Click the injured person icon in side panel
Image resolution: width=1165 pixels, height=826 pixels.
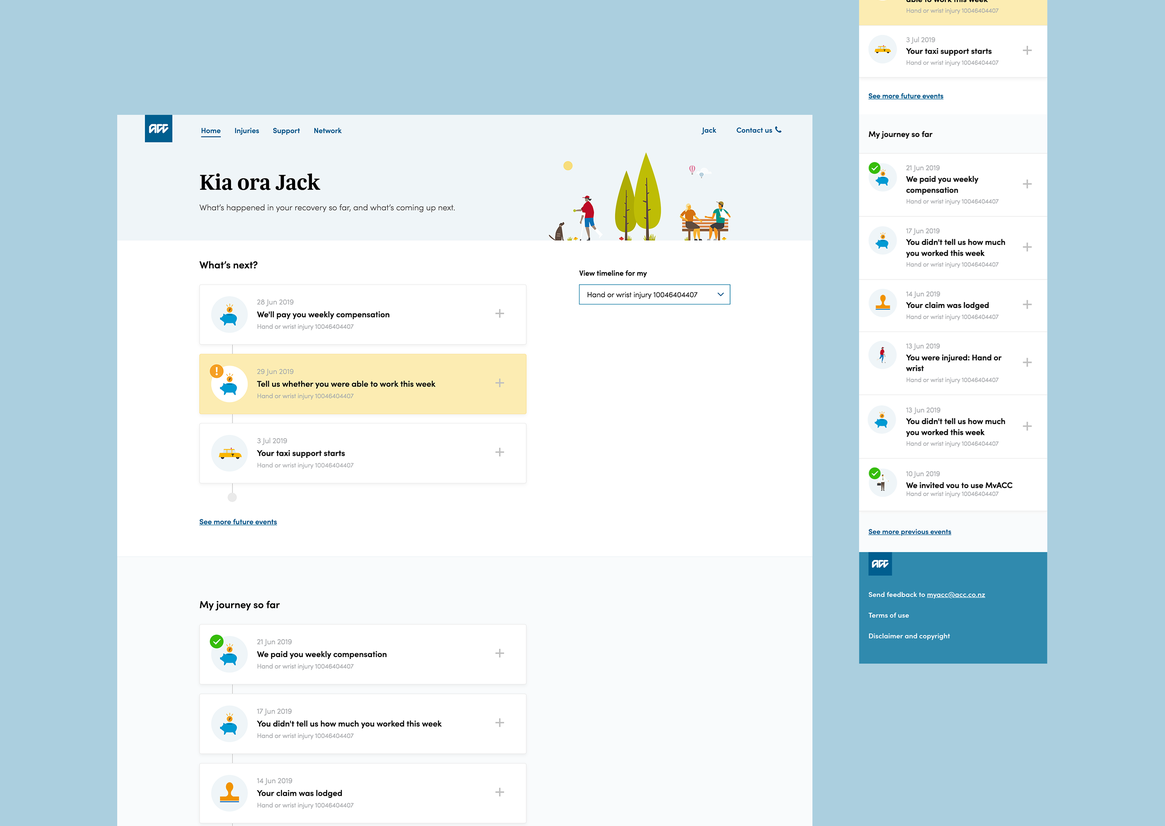[x=882, y=355]
